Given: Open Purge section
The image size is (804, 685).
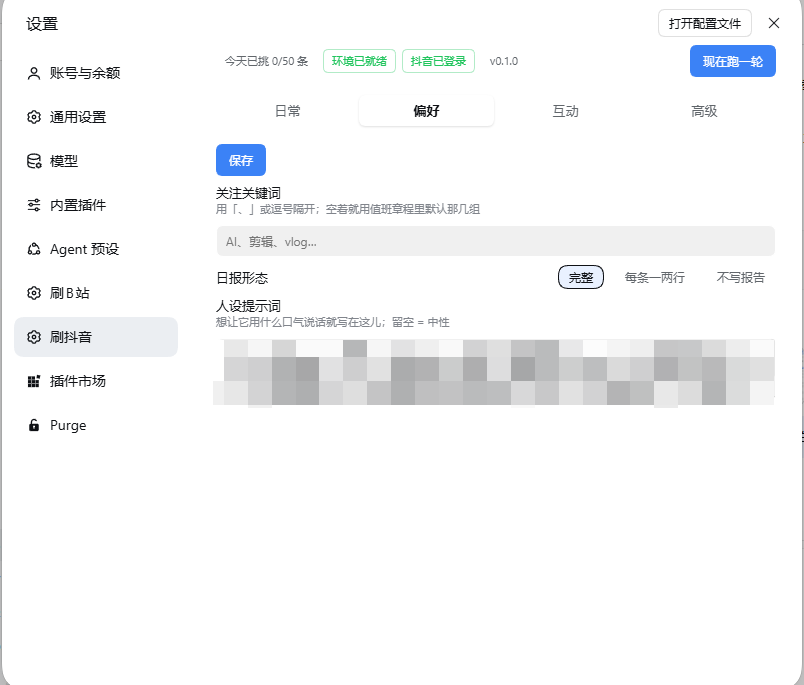Looking at the screenshot, I should 96,425.
